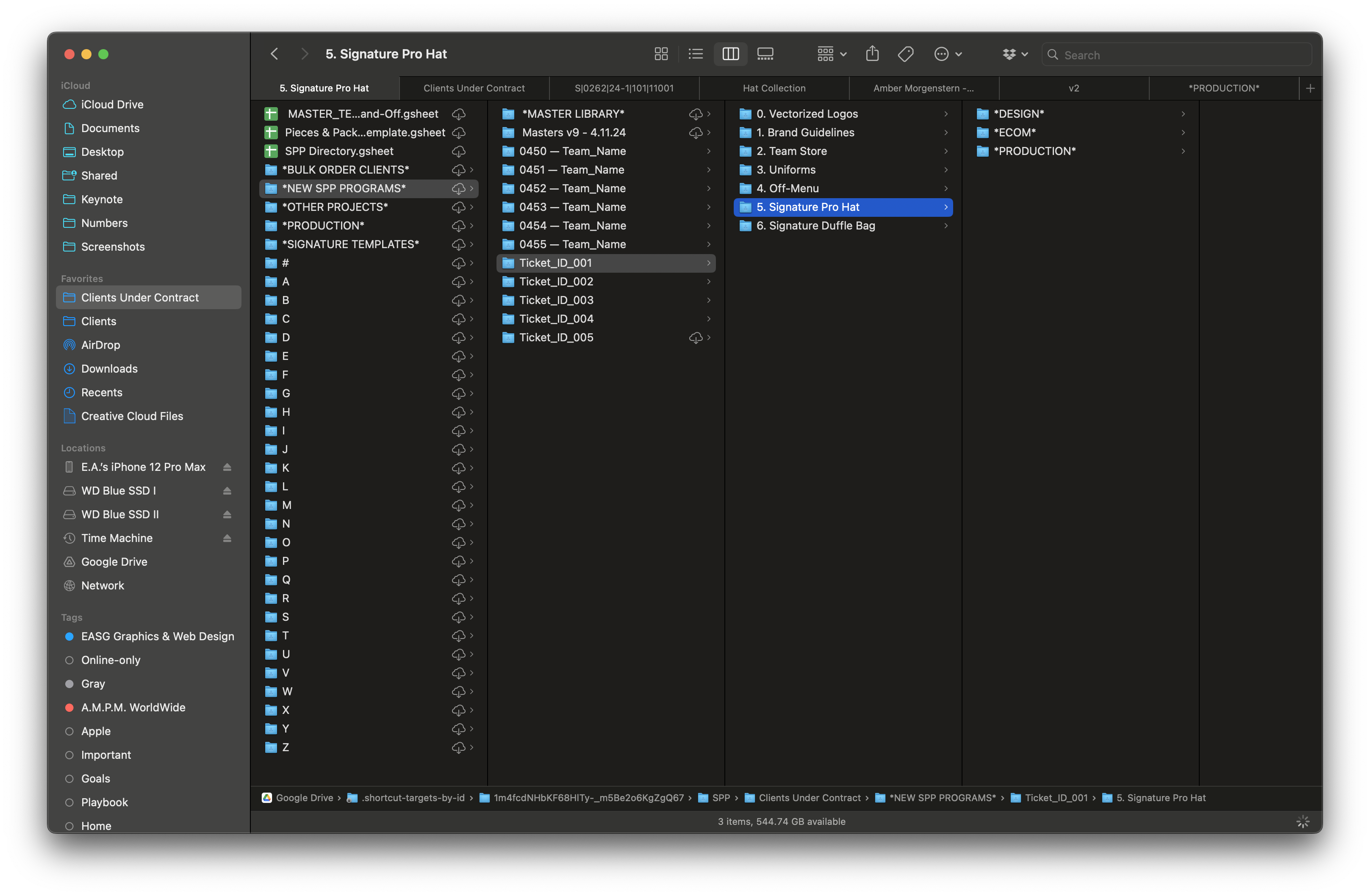Open Downloads in the sidebar
This screenshot has height=896, width=1370.
point(109,369)
